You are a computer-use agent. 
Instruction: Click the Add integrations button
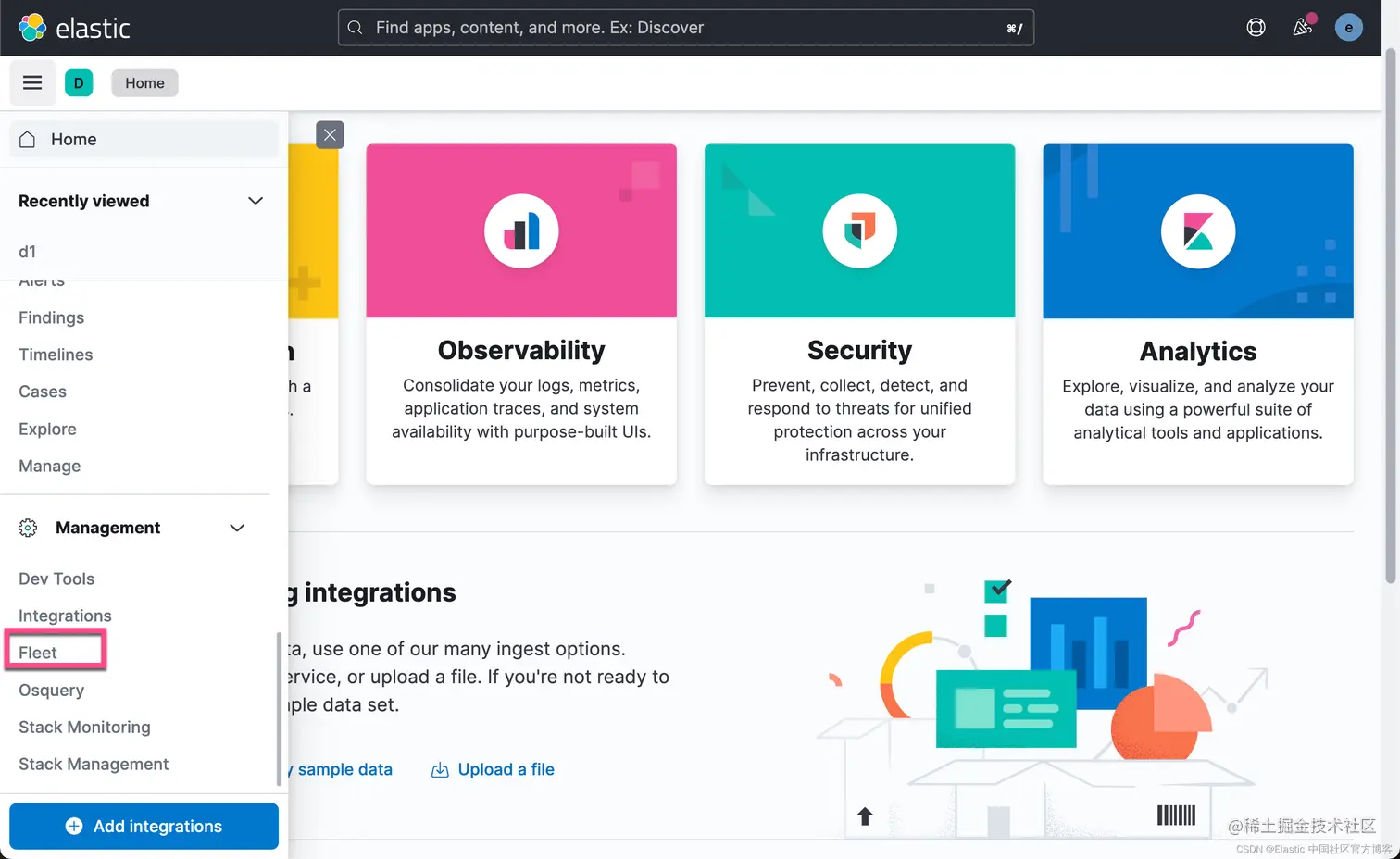144,826
